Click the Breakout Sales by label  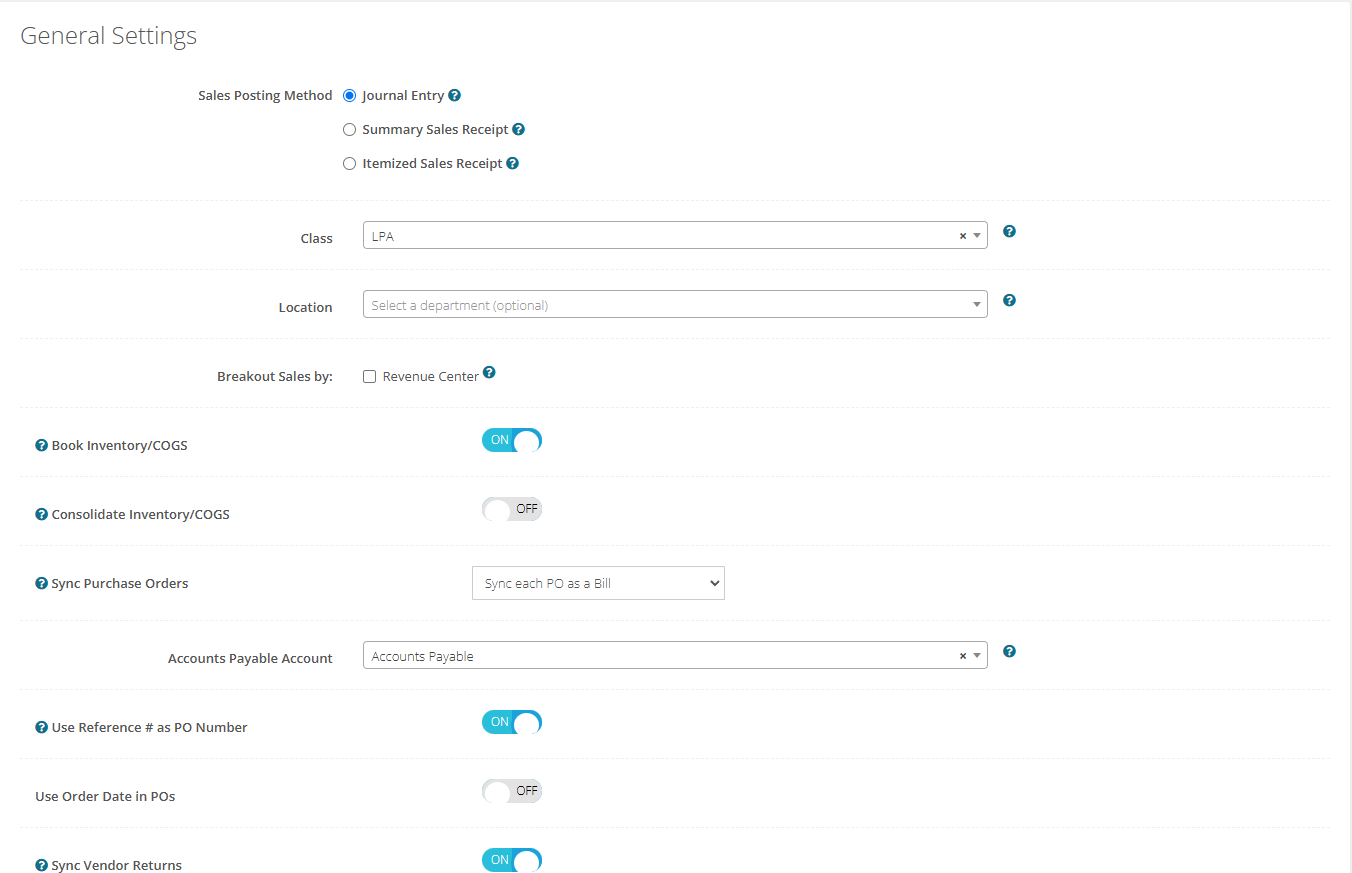tap(275, 377)
